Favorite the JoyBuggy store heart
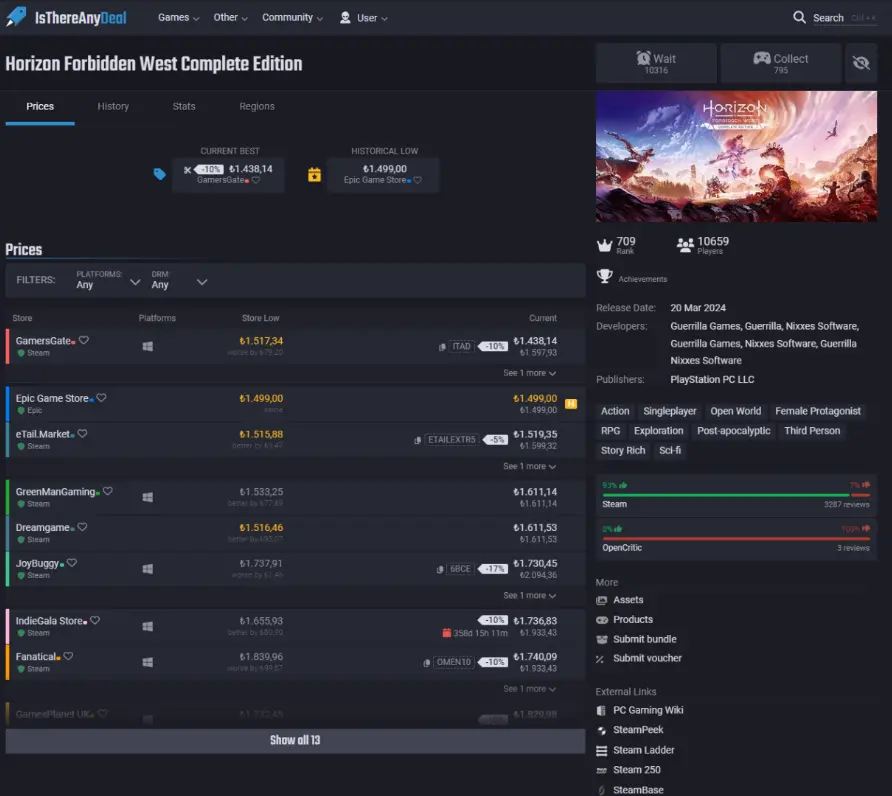This screenshot has width=892, height=796. (72, 563)
